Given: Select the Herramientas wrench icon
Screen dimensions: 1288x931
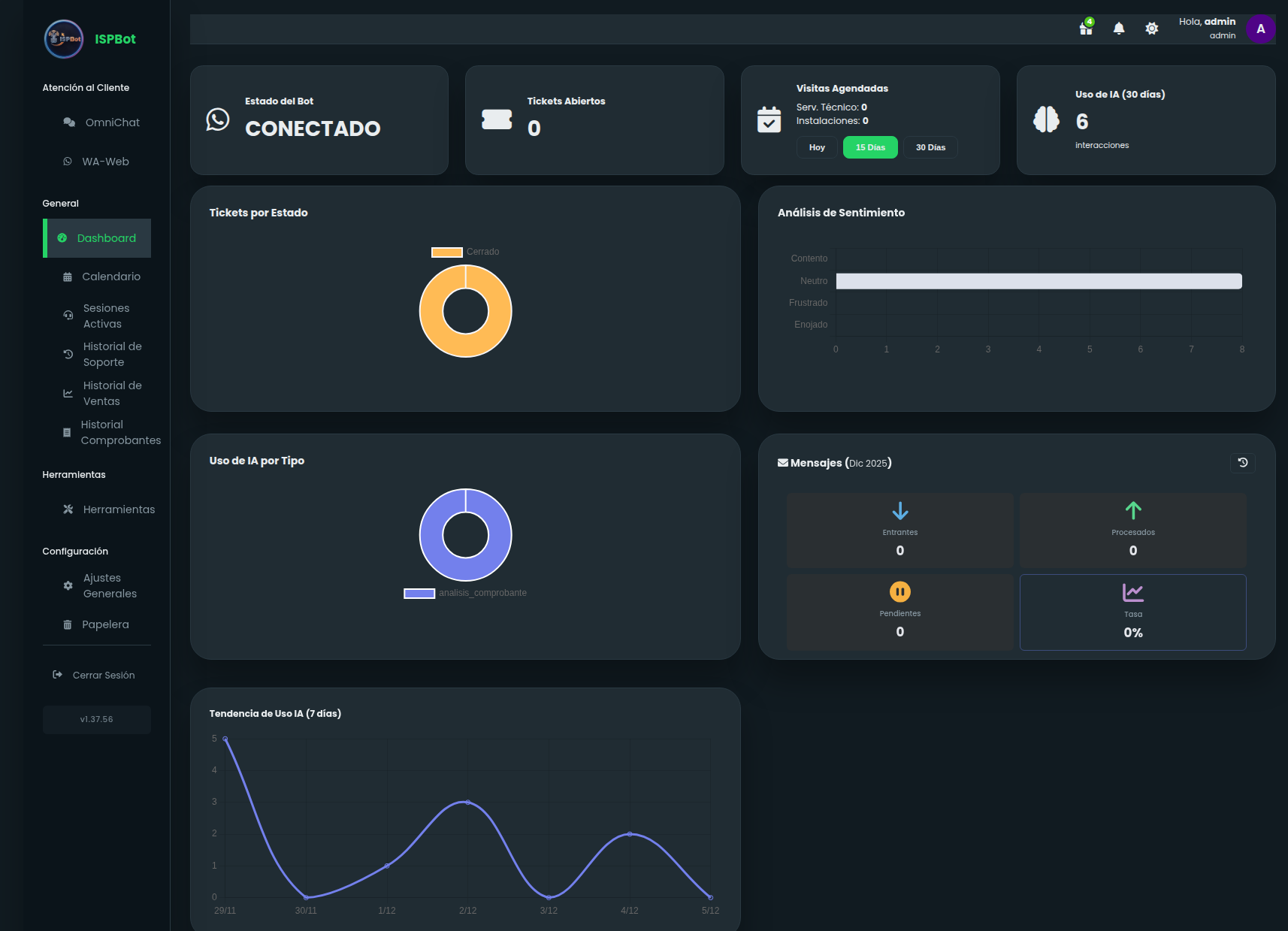Looking at the screenshot, I should [x=68, y=509].
